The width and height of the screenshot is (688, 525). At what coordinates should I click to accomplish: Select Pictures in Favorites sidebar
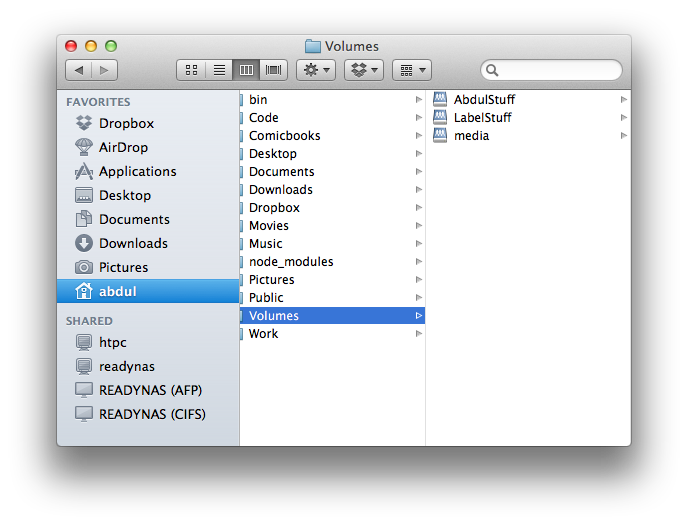click(x=123, y=268)
